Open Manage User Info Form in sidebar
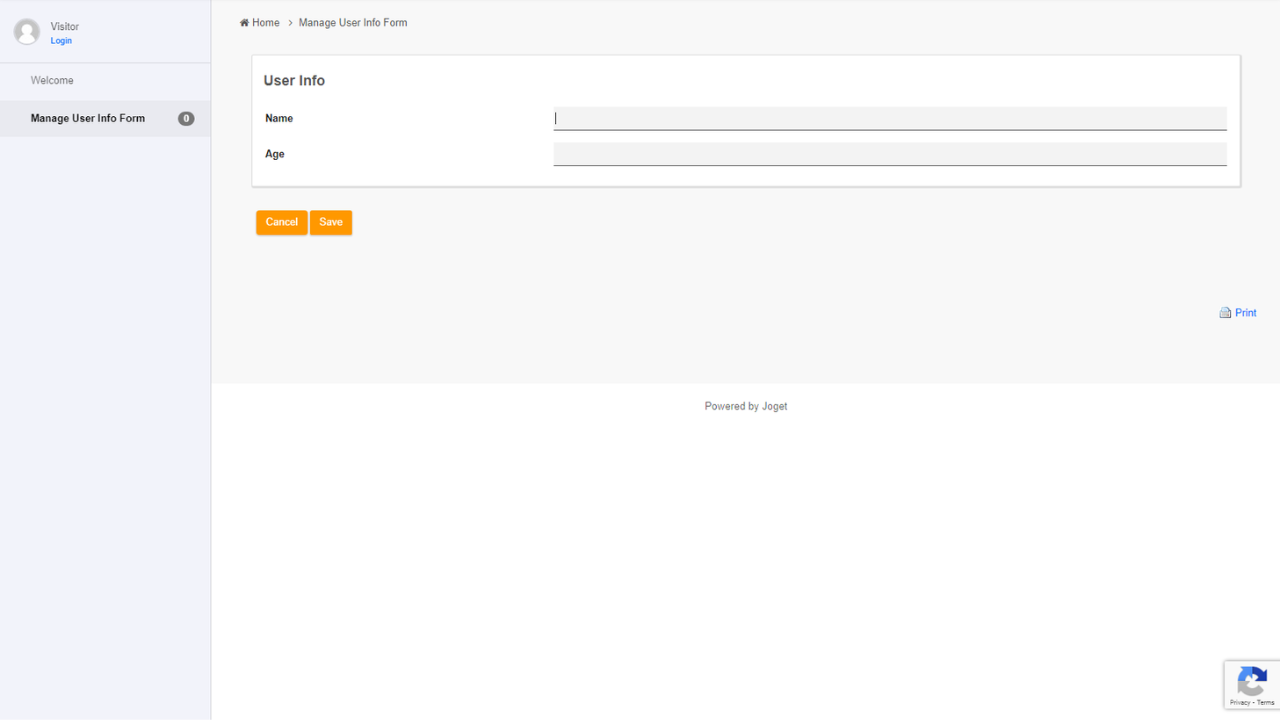 88,118
